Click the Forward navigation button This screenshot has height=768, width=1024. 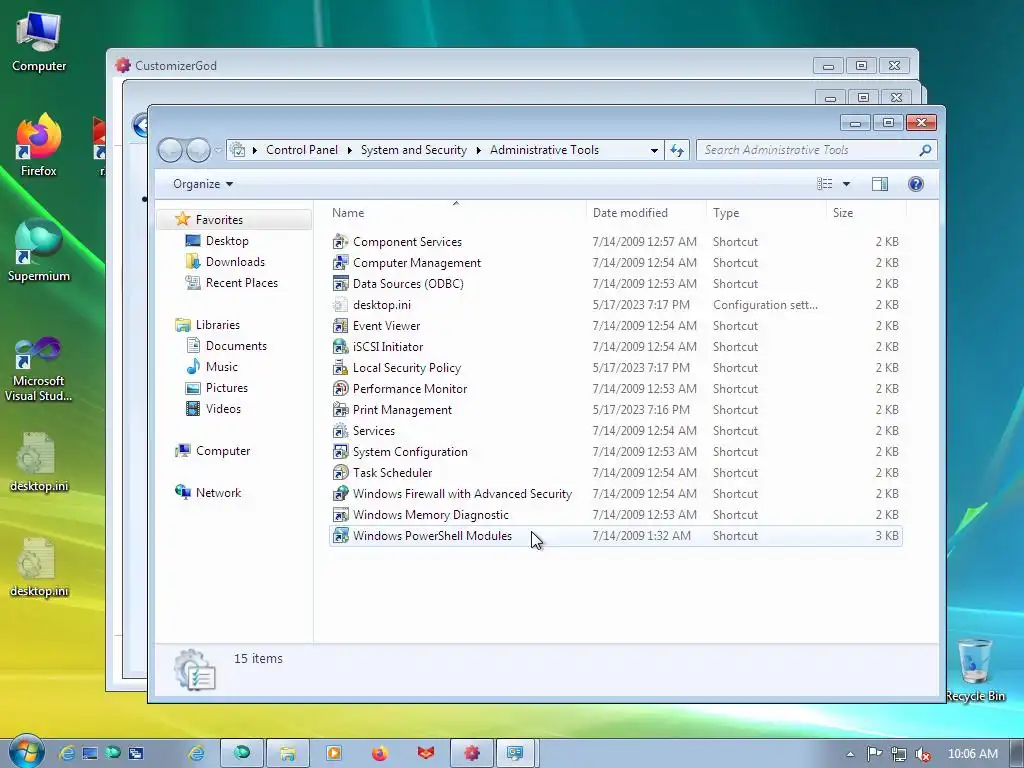coord(199,150)
